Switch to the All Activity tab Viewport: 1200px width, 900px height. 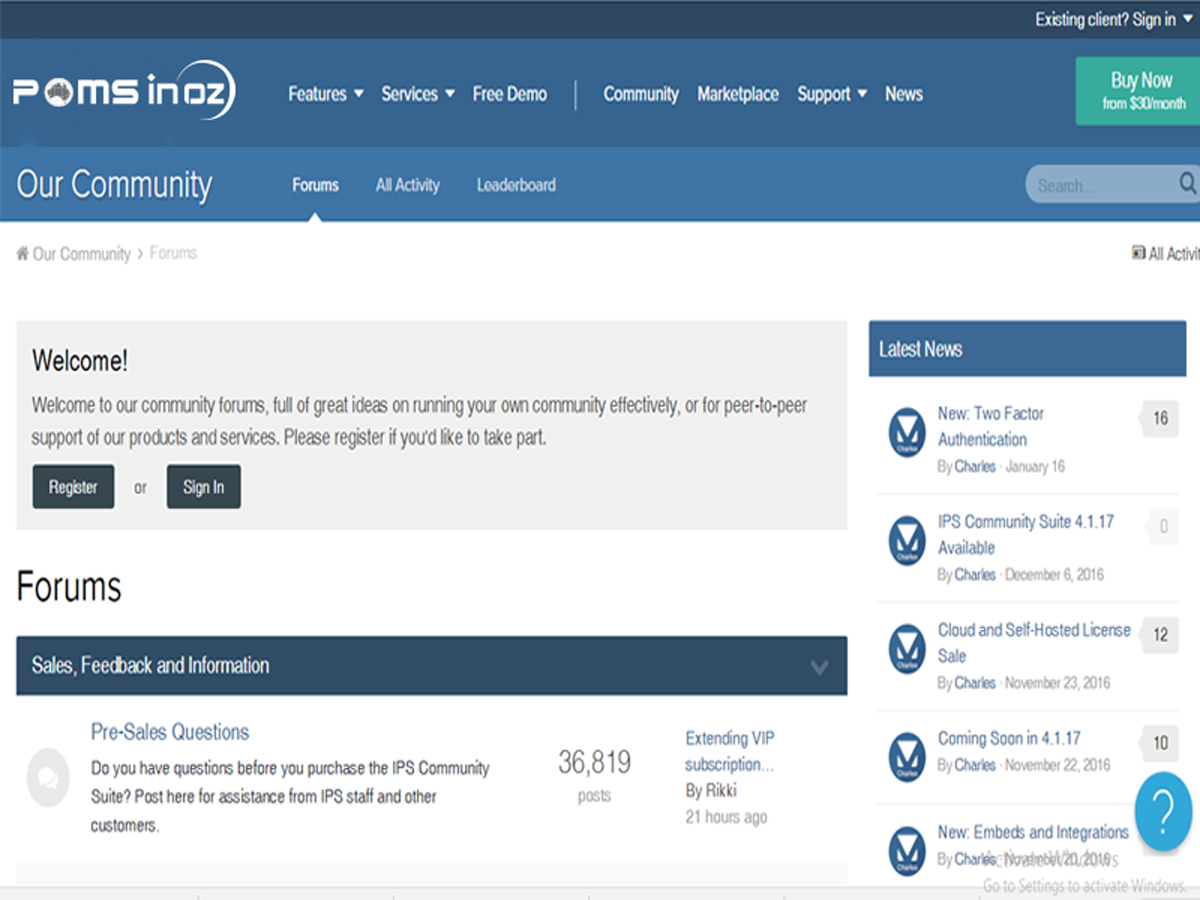pos(407,185)
